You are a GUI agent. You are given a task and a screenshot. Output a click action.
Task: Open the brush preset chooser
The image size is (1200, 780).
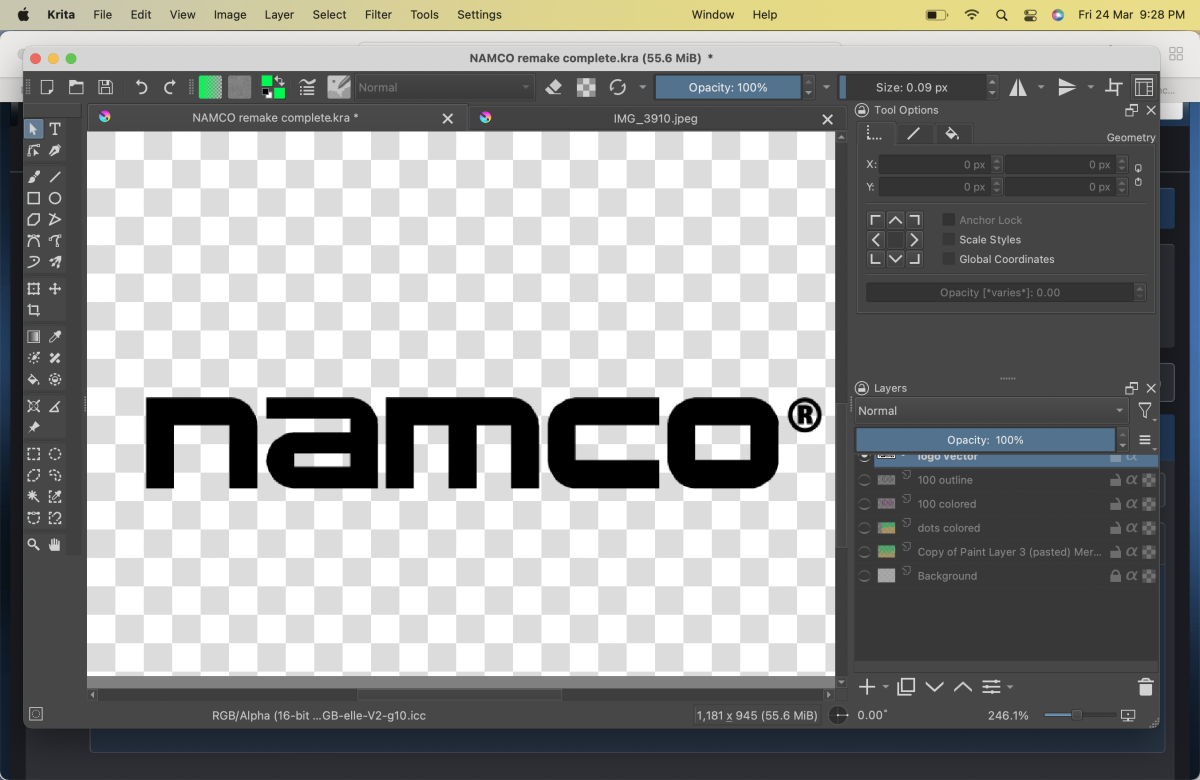[x=339, y=87]
